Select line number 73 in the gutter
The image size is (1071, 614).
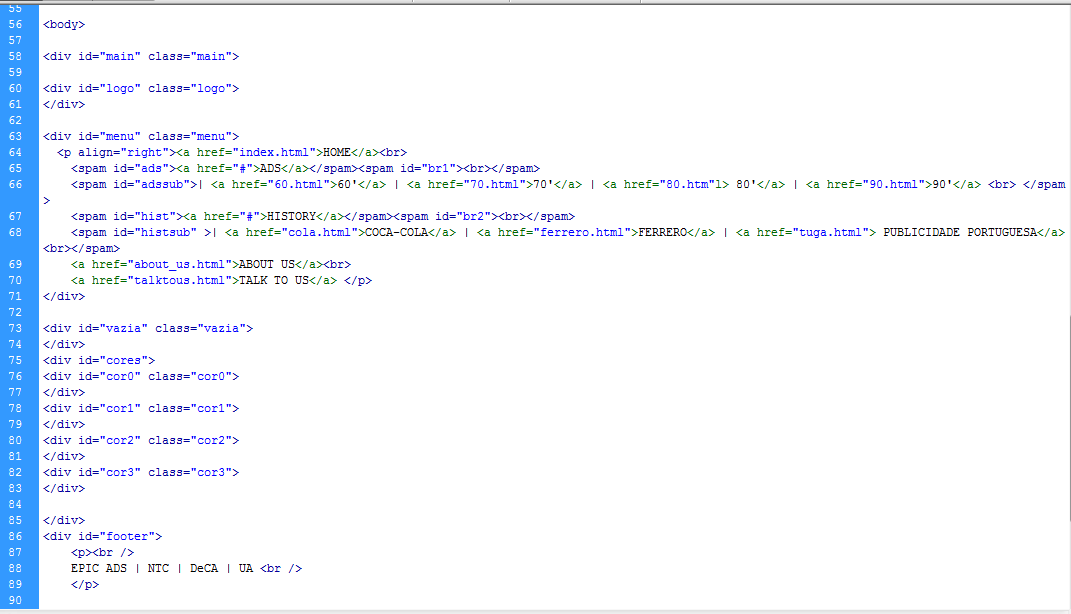pyautogui.click(x=15, y=328)
